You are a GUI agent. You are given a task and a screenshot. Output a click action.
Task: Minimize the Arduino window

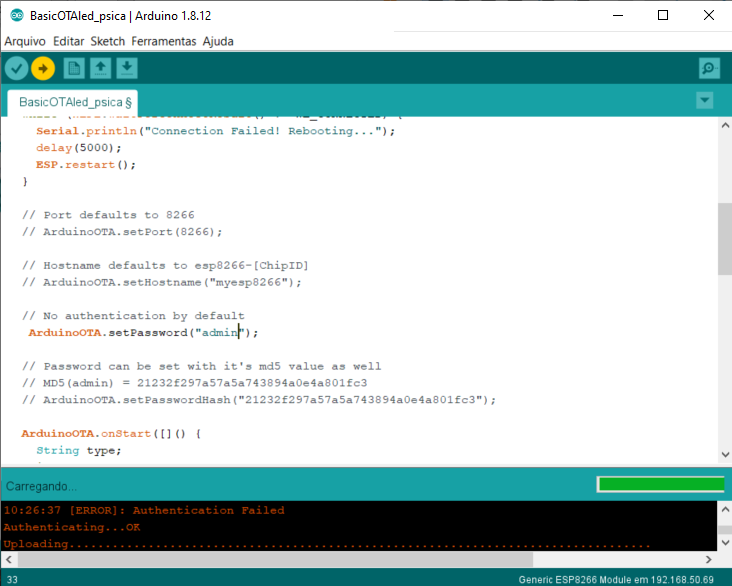coord(618,15)
